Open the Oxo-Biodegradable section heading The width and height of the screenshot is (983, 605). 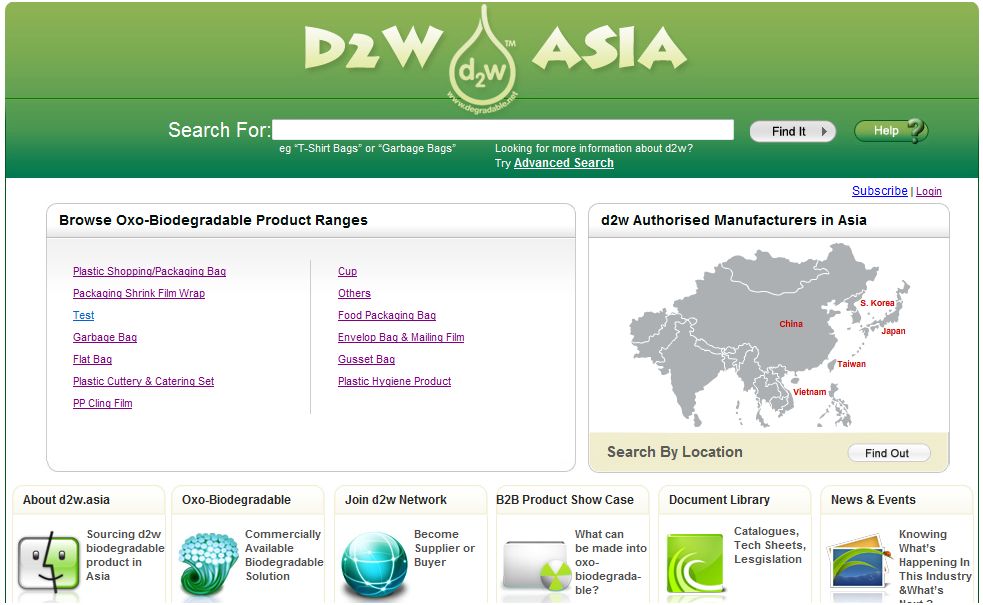(236, 500)
